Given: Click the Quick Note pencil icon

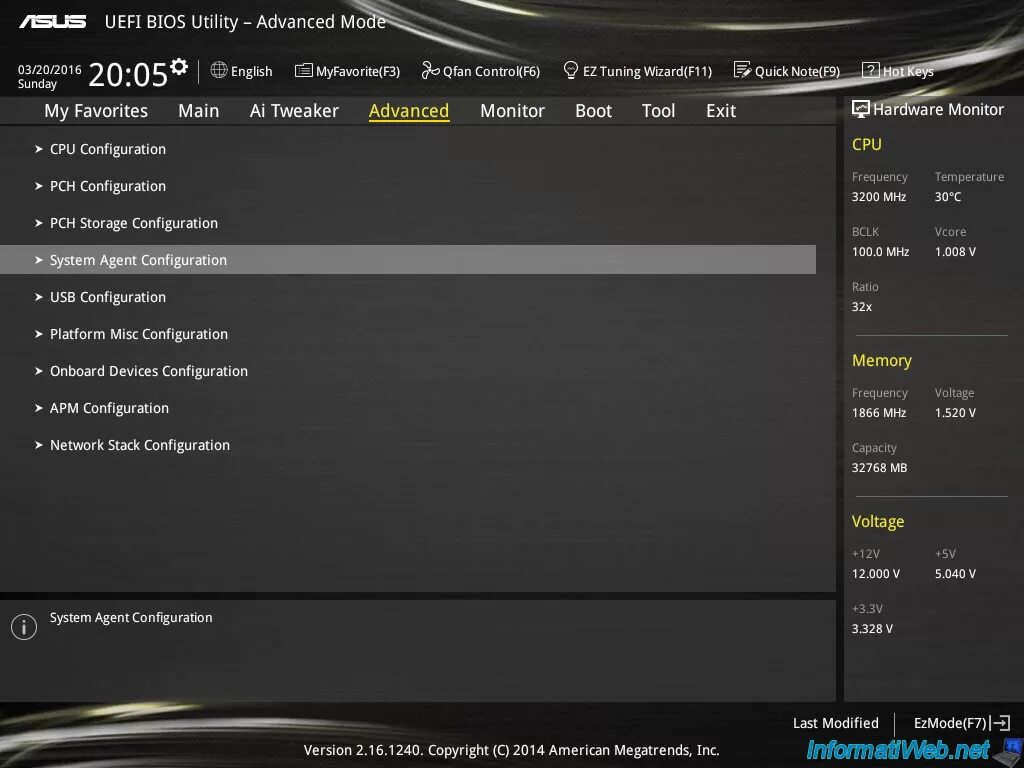Looking at the screenshot, I should [x=742, y=70].
